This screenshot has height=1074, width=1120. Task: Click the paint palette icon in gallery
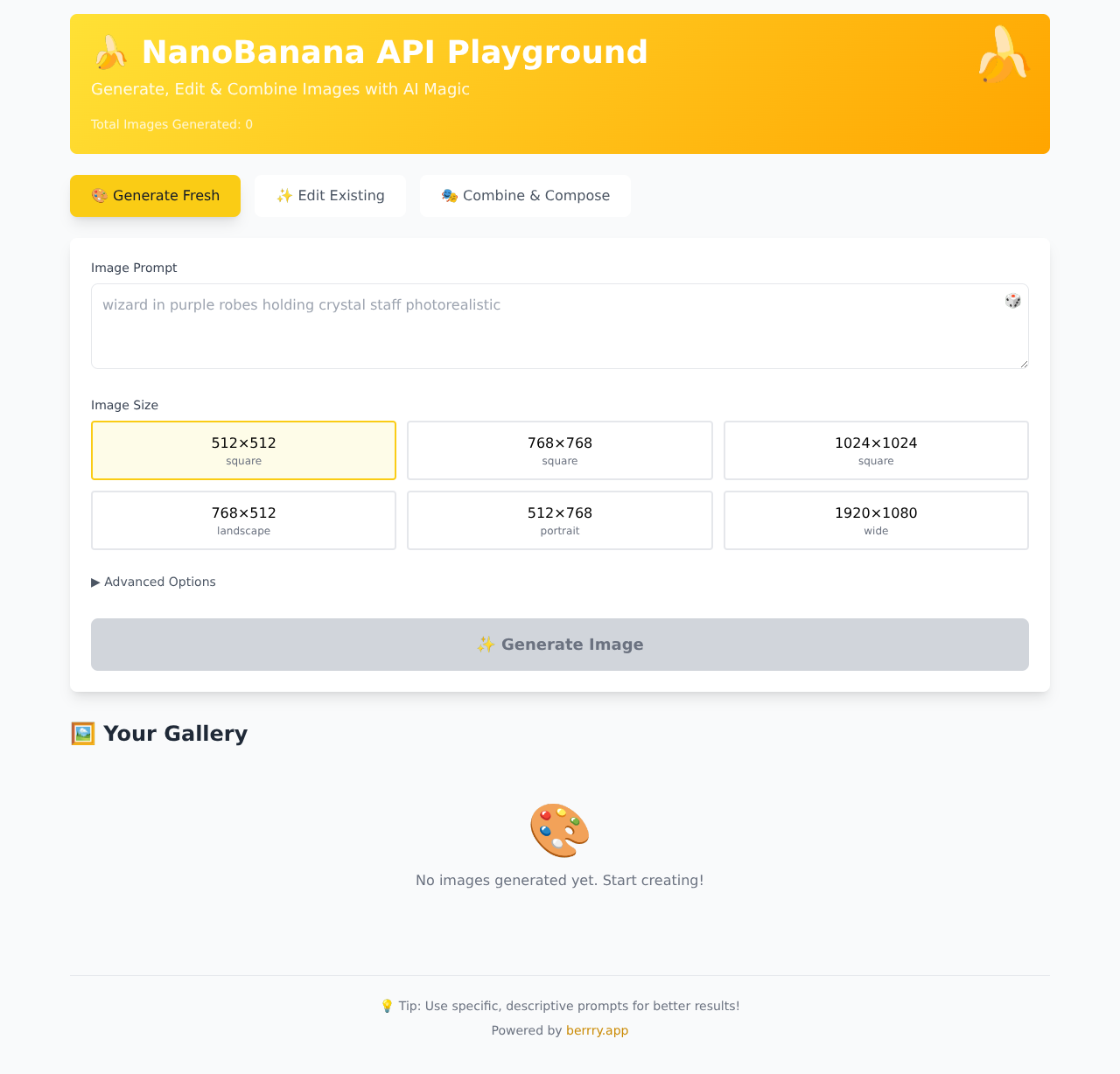pos(560,830)
